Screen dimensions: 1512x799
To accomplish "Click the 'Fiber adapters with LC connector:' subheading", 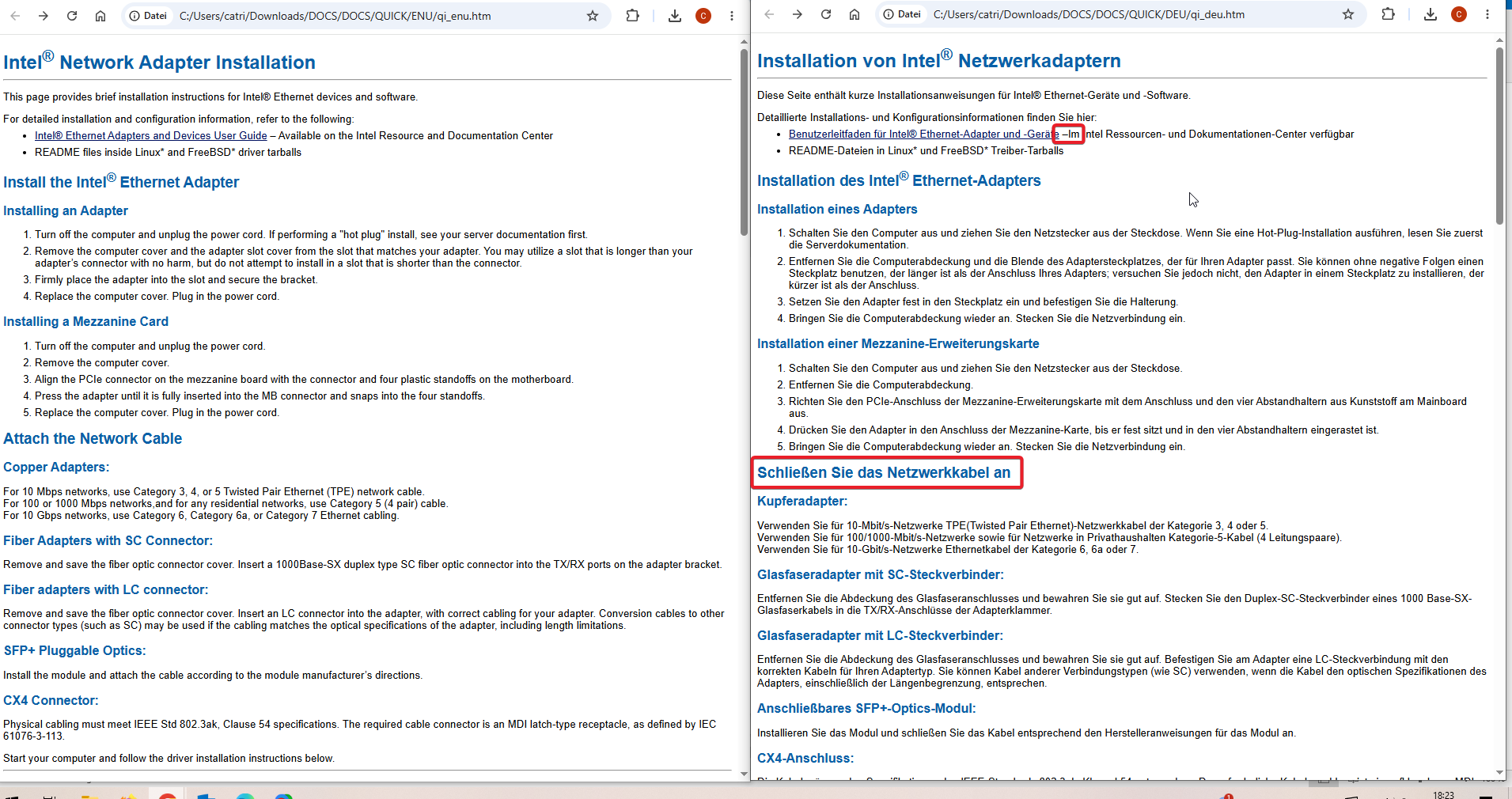I will pos(106,590).
